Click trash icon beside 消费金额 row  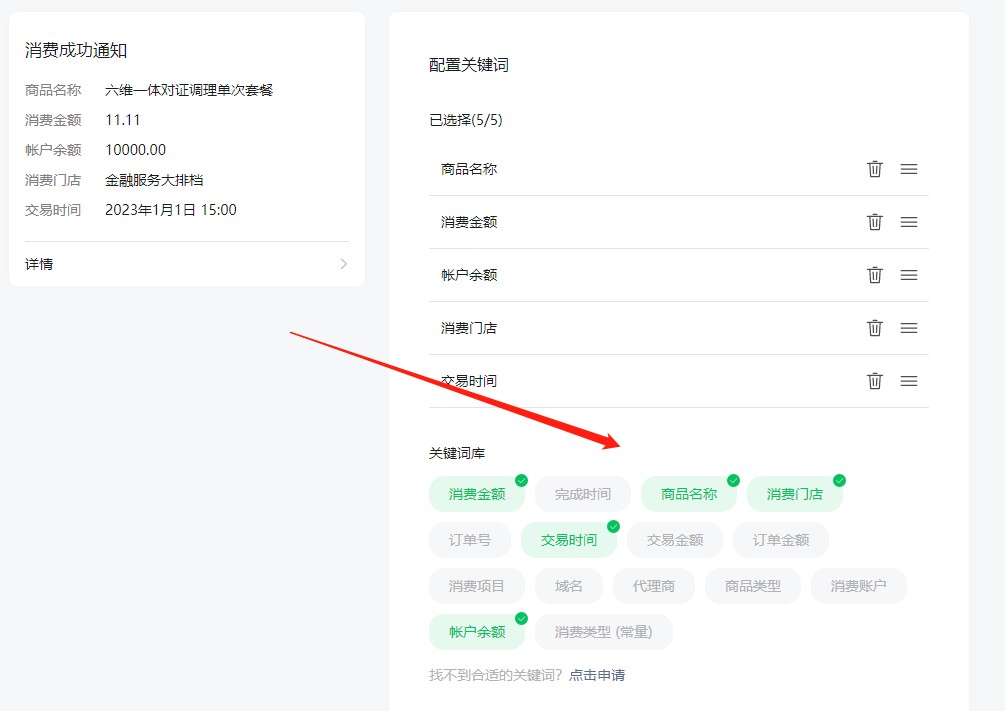click(875, 222)
